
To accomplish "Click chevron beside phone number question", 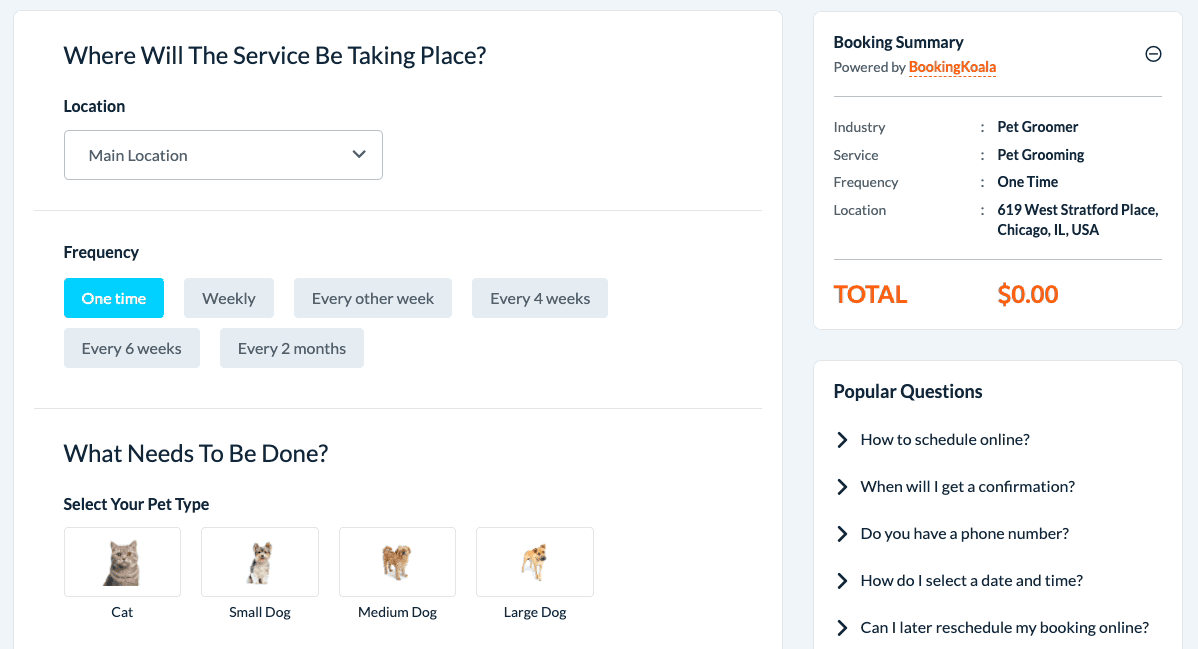I will point(842,534).
